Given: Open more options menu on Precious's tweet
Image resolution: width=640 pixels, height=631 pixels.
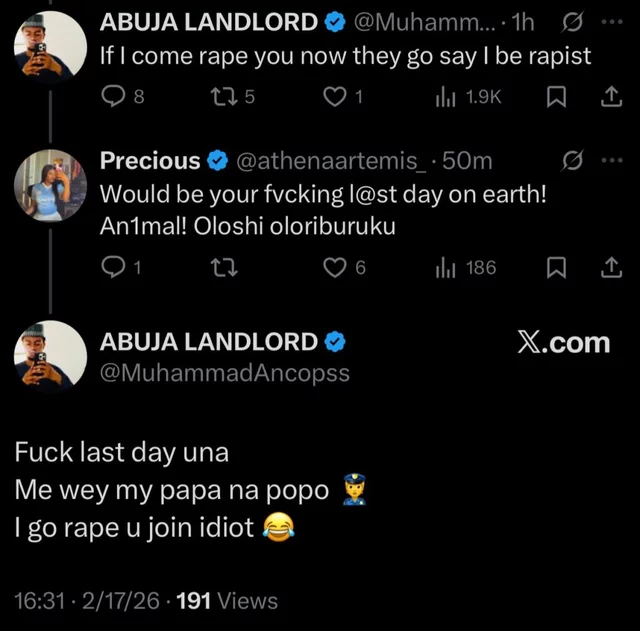Looking at the screenshot, I should pos(611,161).
